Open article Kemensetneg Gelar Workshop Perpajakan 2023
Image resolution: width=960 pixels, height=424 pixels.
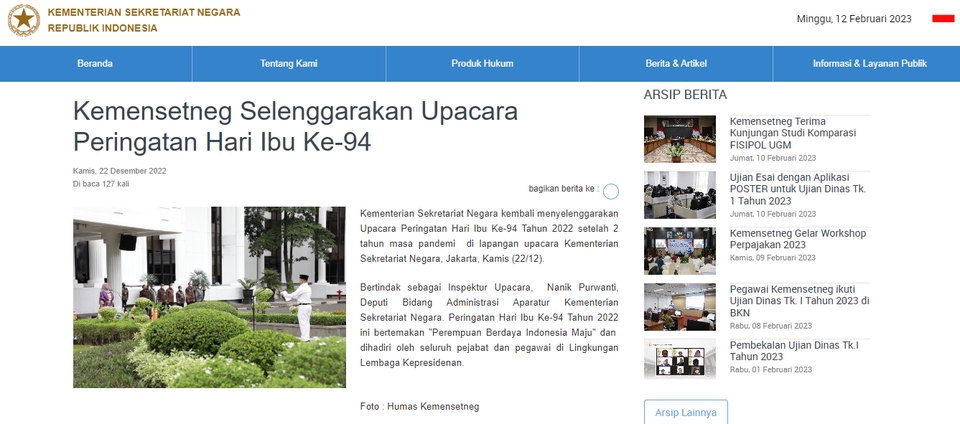click(x=798, y=239)
